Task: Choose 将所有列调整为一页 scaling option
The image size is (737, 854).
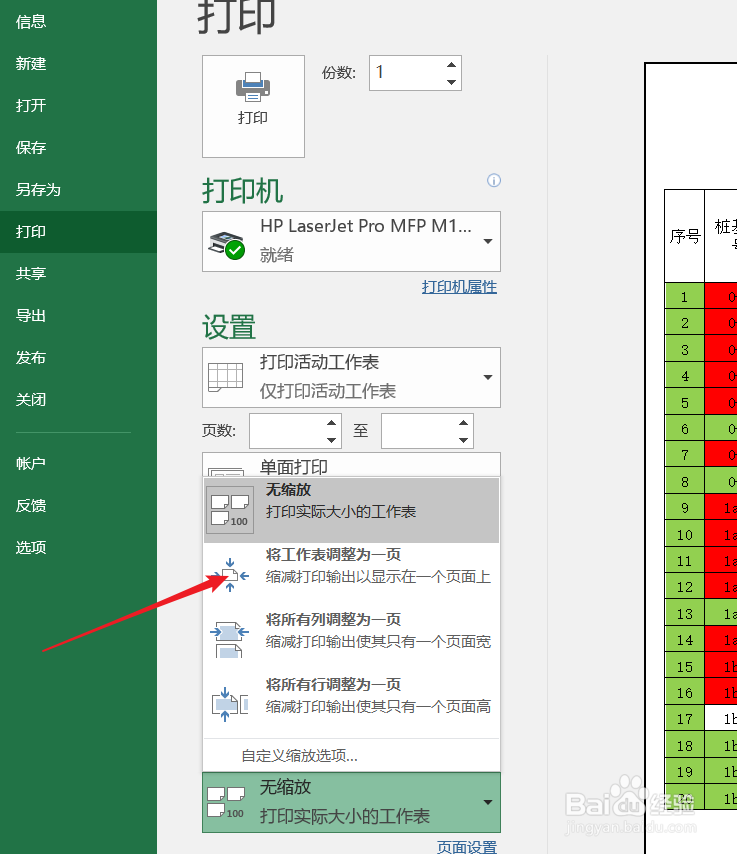Action: click(x=351, y=639)
